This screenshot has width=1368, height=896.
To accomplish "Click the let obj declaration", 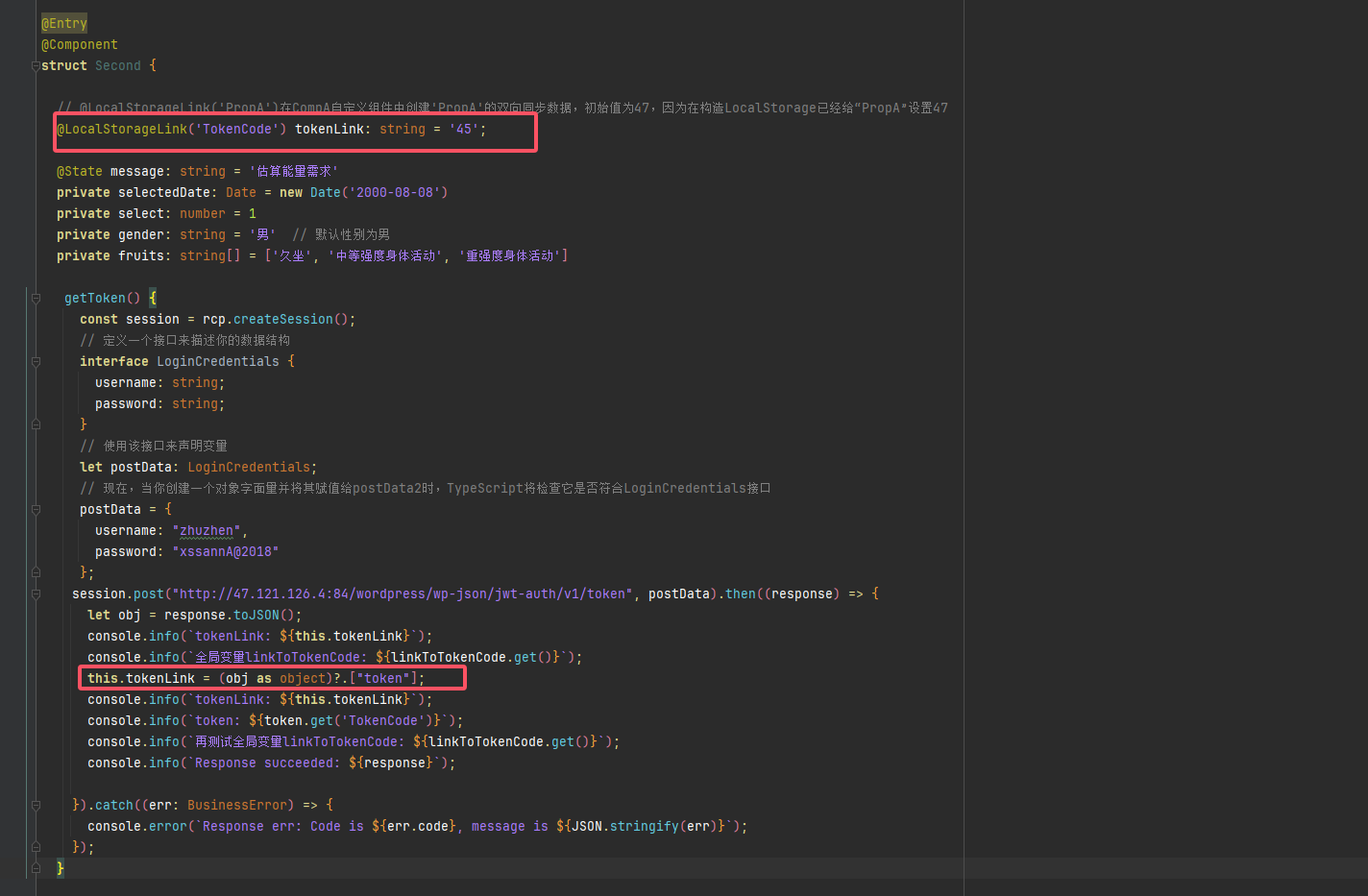I will [114, 615].
